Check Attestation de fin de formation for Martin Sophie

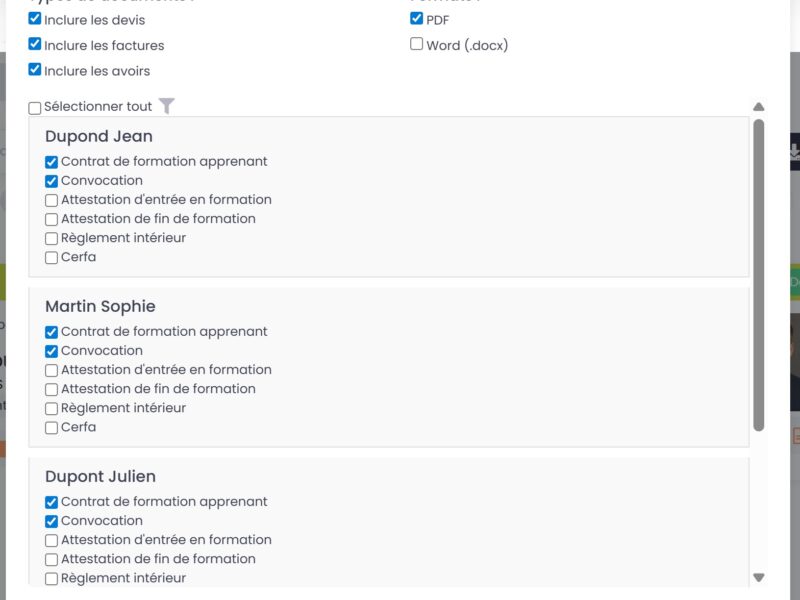(50, 389)
